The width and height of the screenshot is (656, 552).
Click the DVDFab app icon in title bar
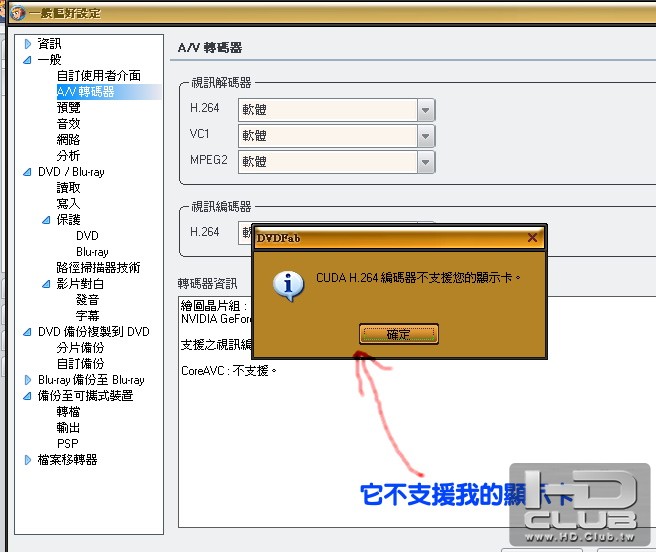pyautogui.click(x=17, y=13)
